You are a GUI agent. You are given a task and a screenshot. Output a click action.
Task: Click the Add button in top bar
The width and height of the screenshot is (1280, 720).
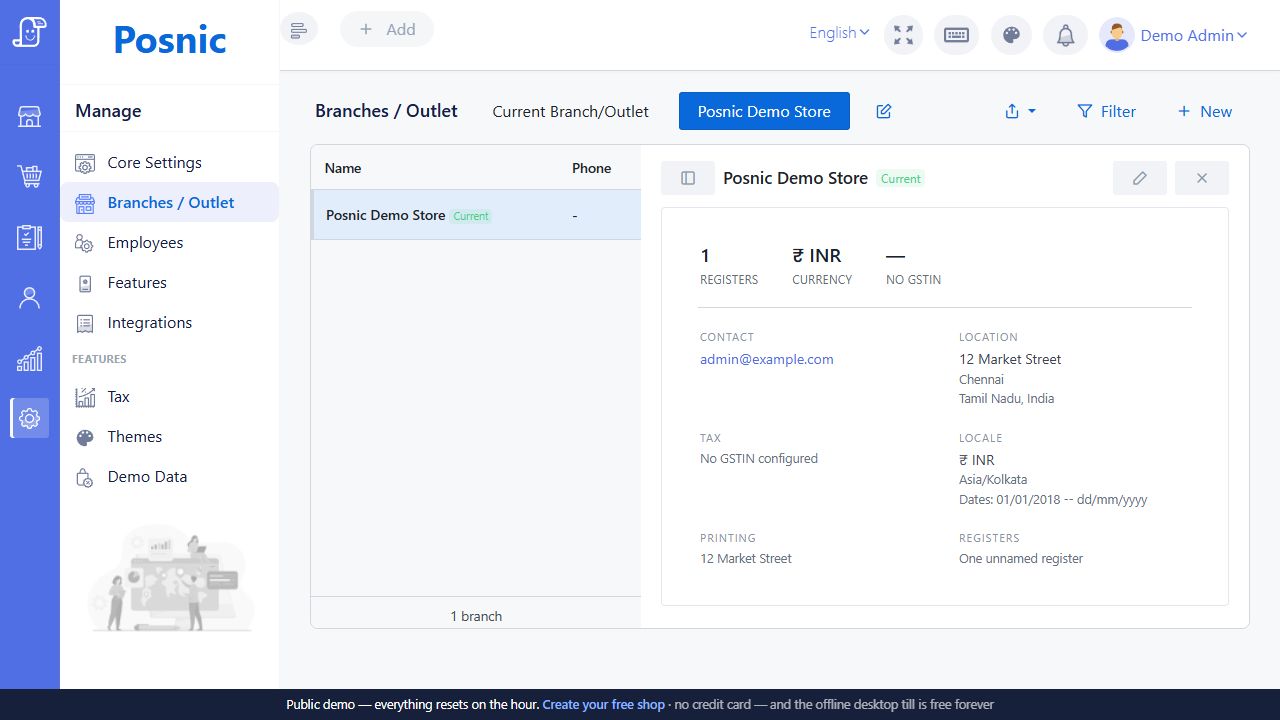coord(387,30)
